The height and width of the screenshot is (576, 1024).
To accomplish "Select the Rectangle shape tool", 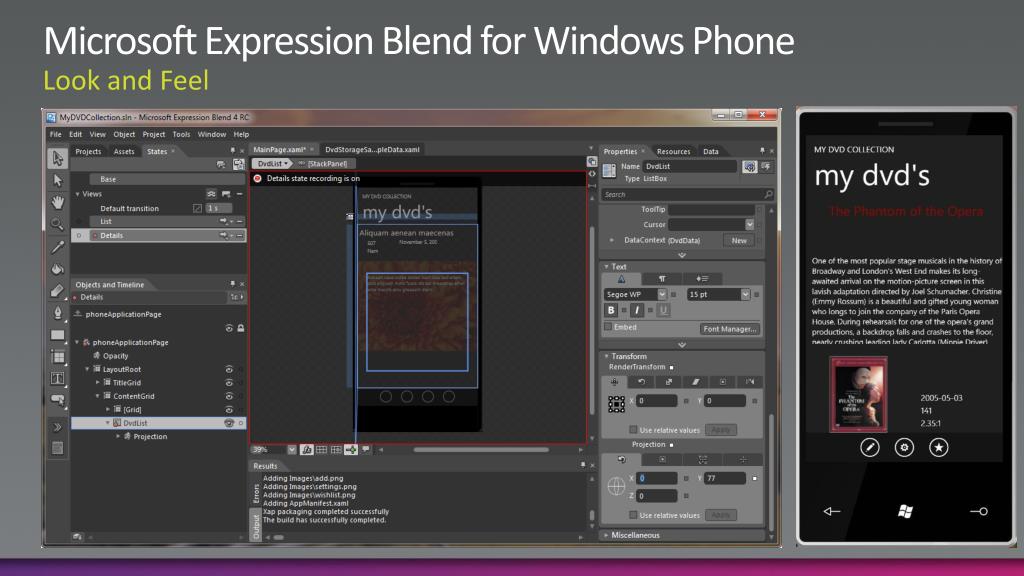I will pyautogui.click(x=57, y=336).
